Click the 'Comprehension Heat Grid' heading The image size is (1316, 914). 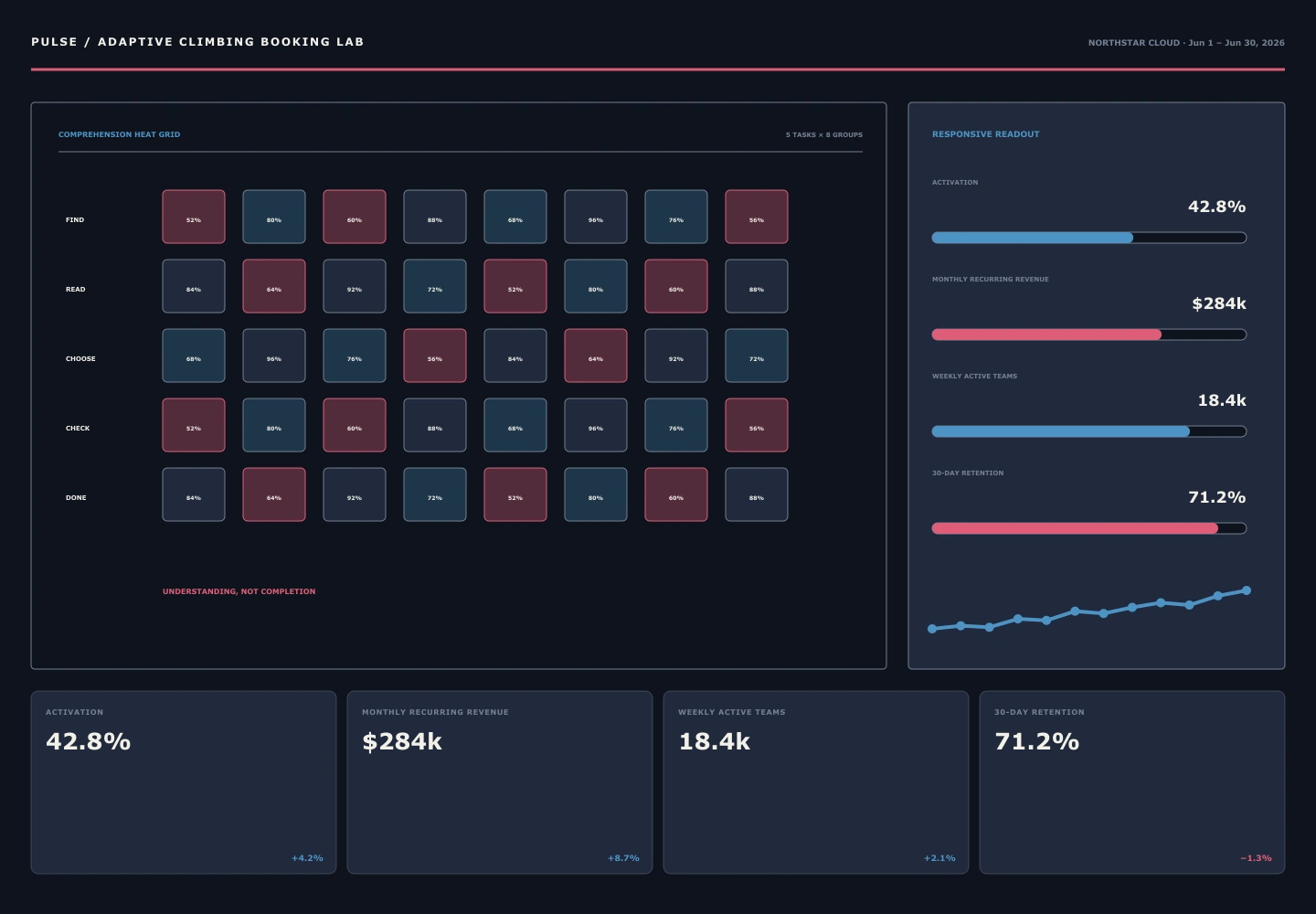(120, 134)
